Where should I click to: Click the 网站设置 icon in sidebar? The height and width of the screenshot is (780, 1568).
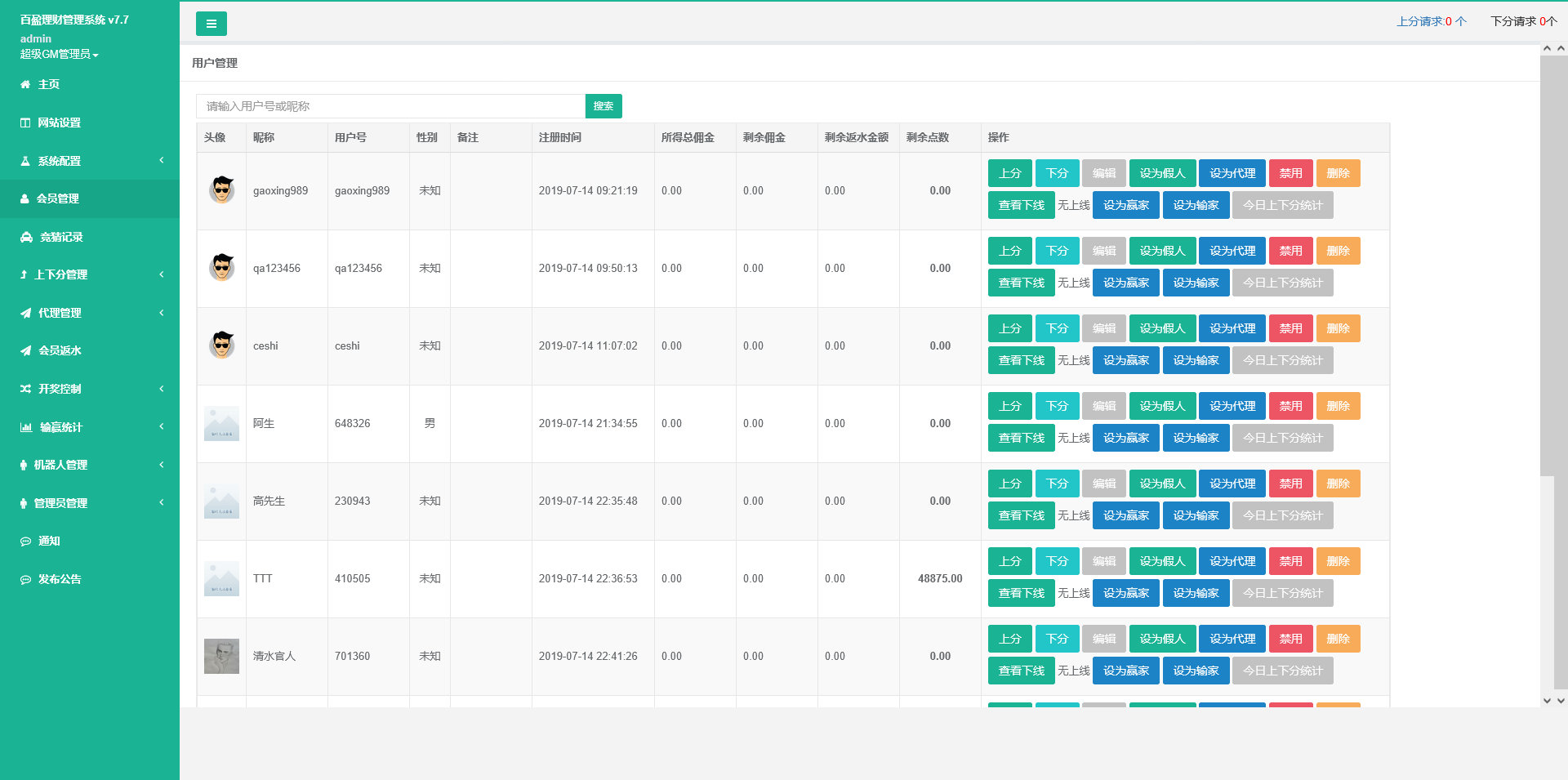pos(25,123)
